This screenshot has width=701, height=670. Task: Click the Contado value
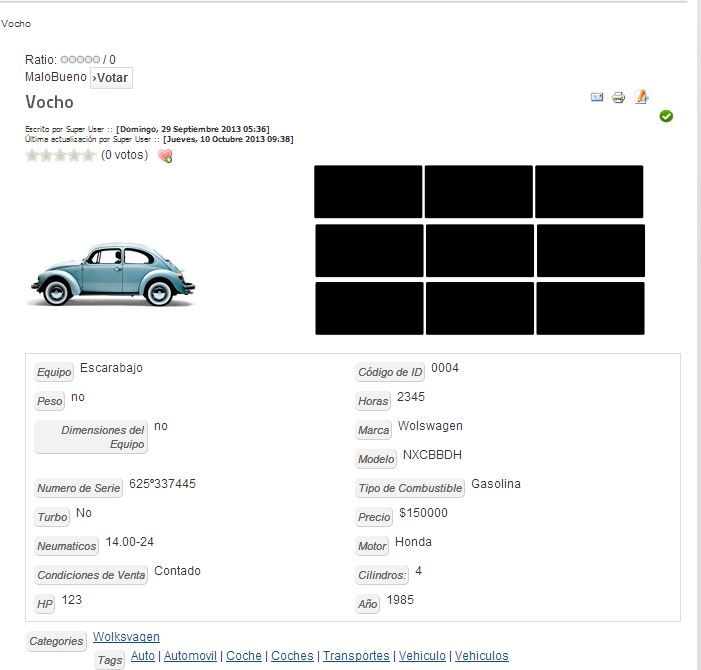[x=177, y=571]
